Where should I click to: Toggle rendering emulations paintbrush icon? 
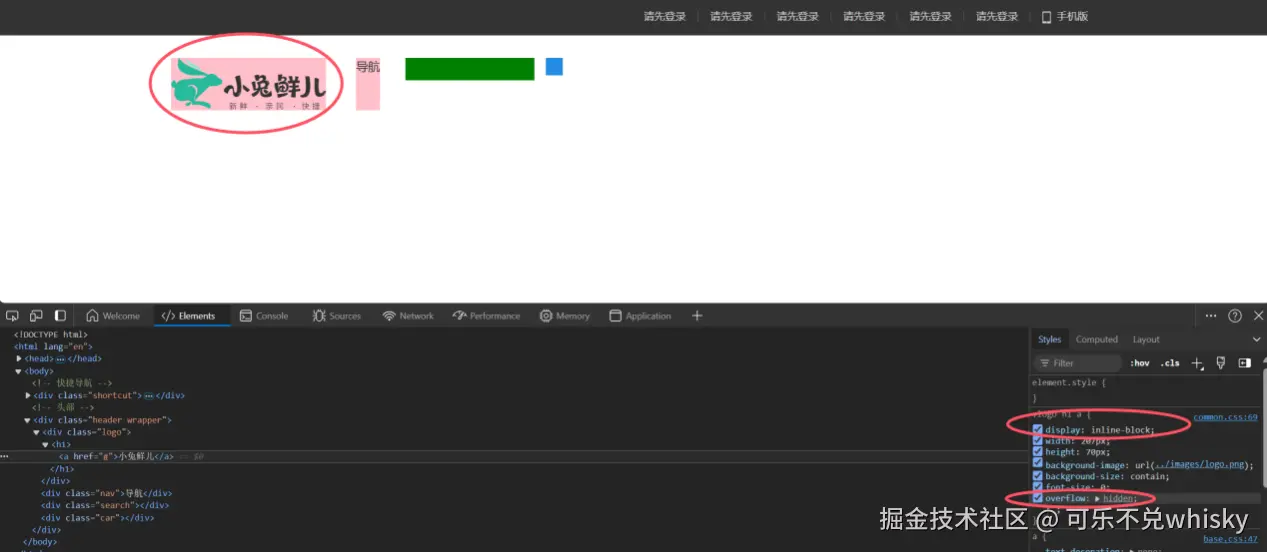(1221, 363)
